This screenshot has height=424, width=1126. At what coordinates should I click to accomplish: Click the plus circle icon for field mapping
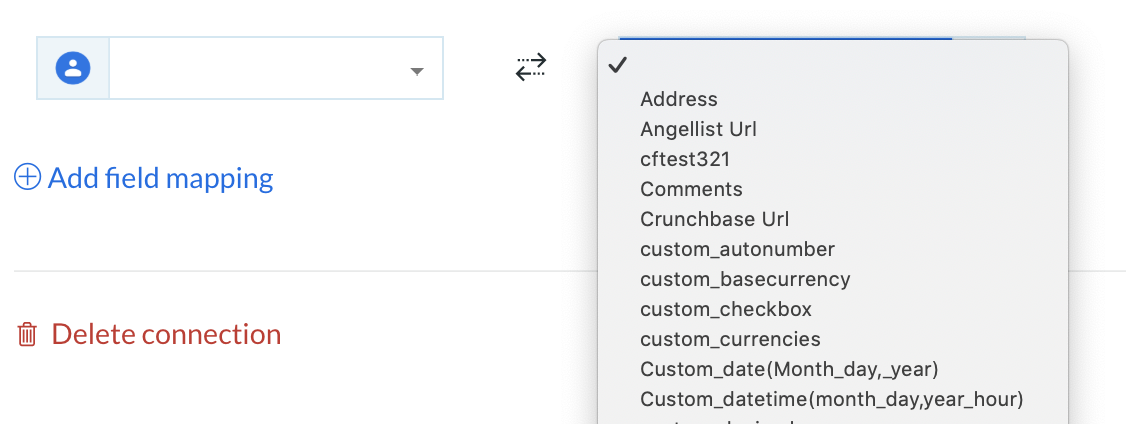click(x=28, y=177)
